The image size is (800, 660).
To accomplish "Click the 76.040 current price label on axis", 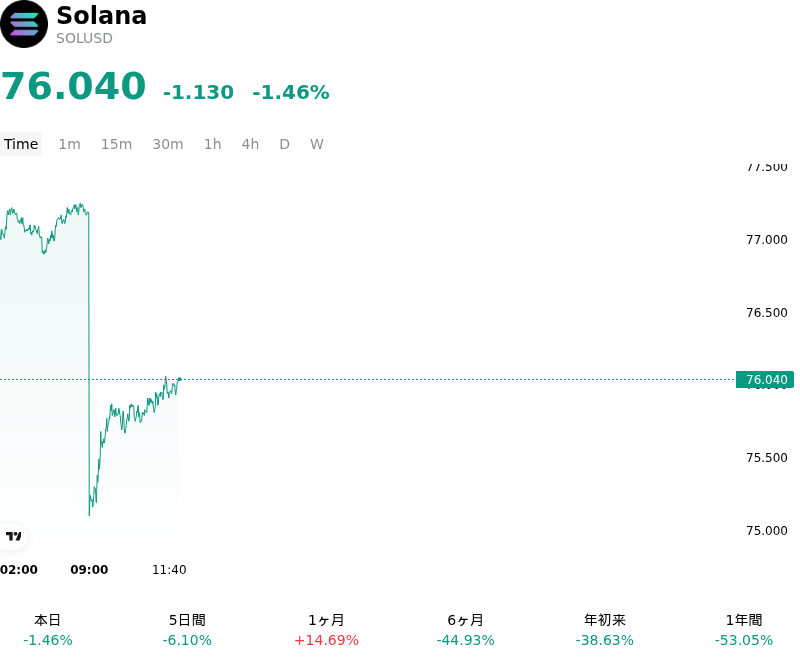I will (x=765, y=379).
